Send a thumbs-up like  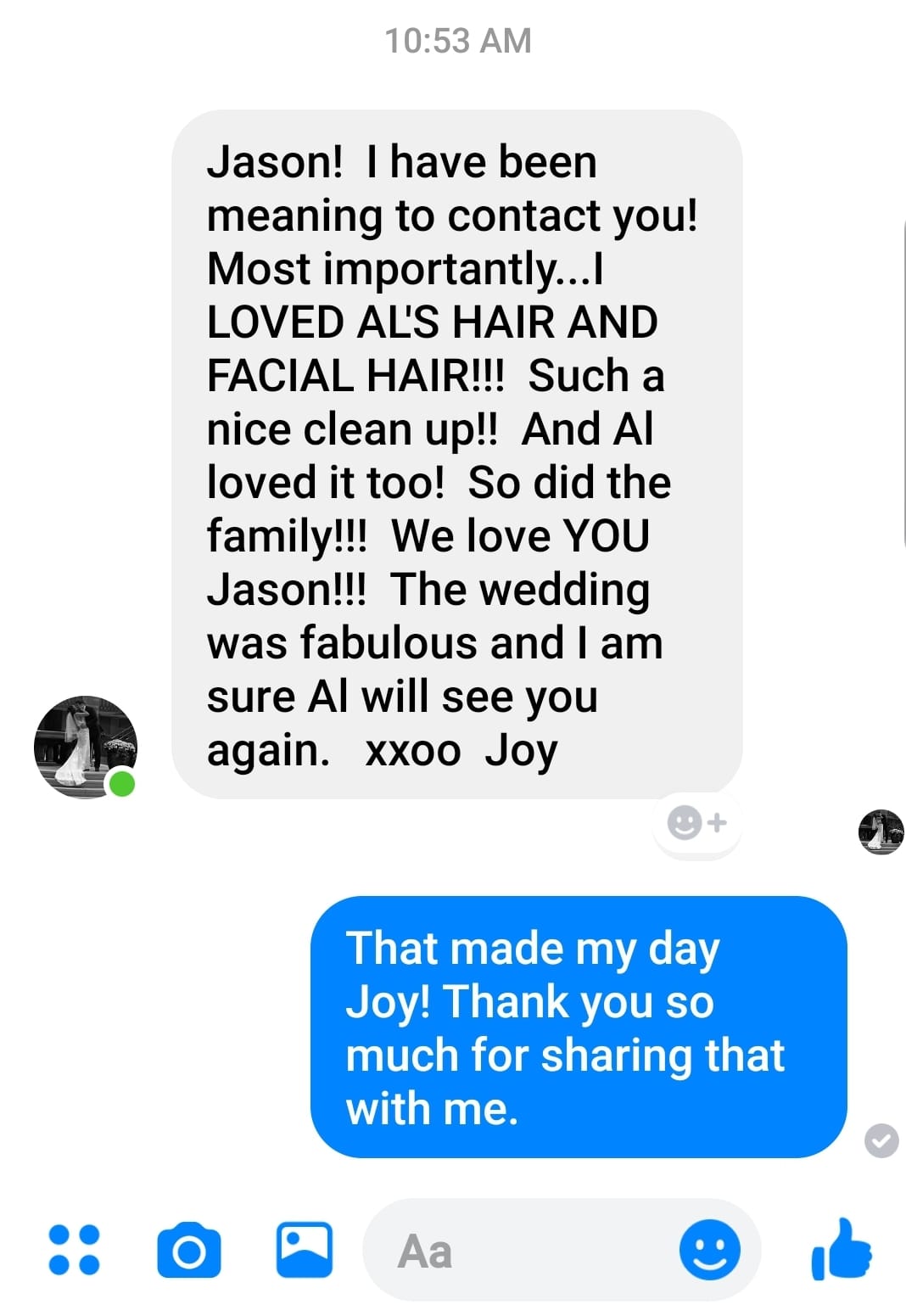841,1249
